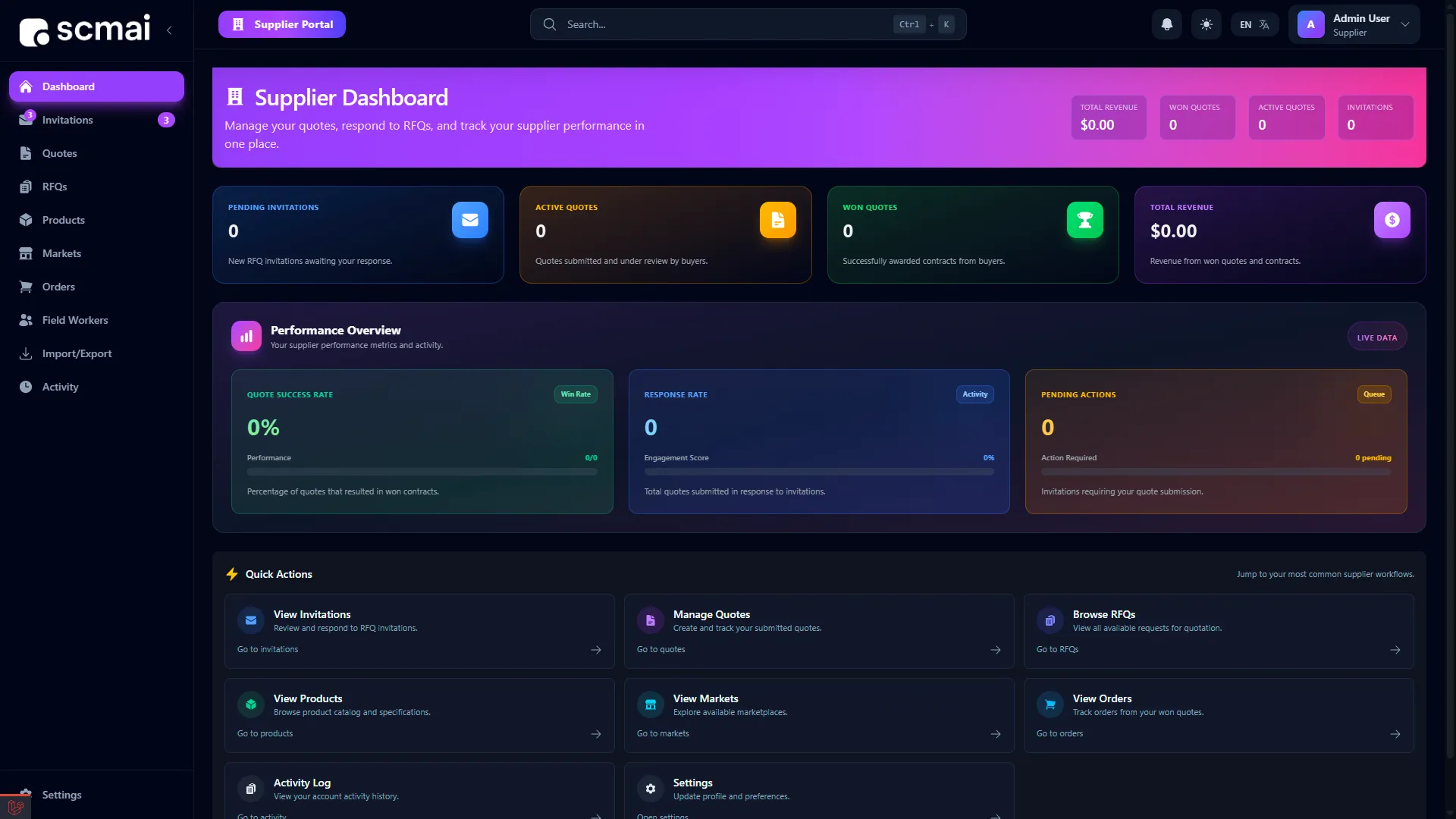Screen dimensions: 1456x819
Task: Click the Won Quotes trophy icon
Action: [1085, 220]
